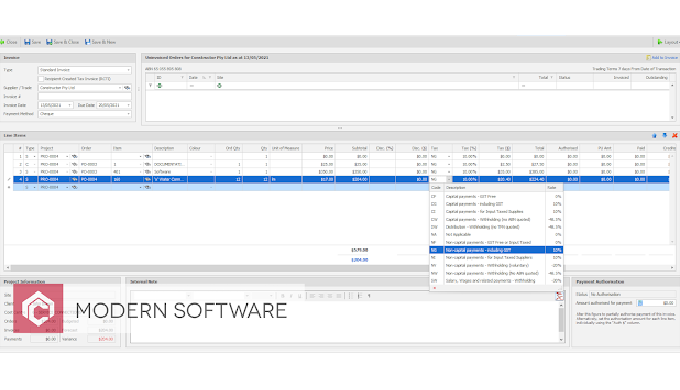Click the item lookup icon in line row 2
680x390 pixels.
(x=147, y=164)
